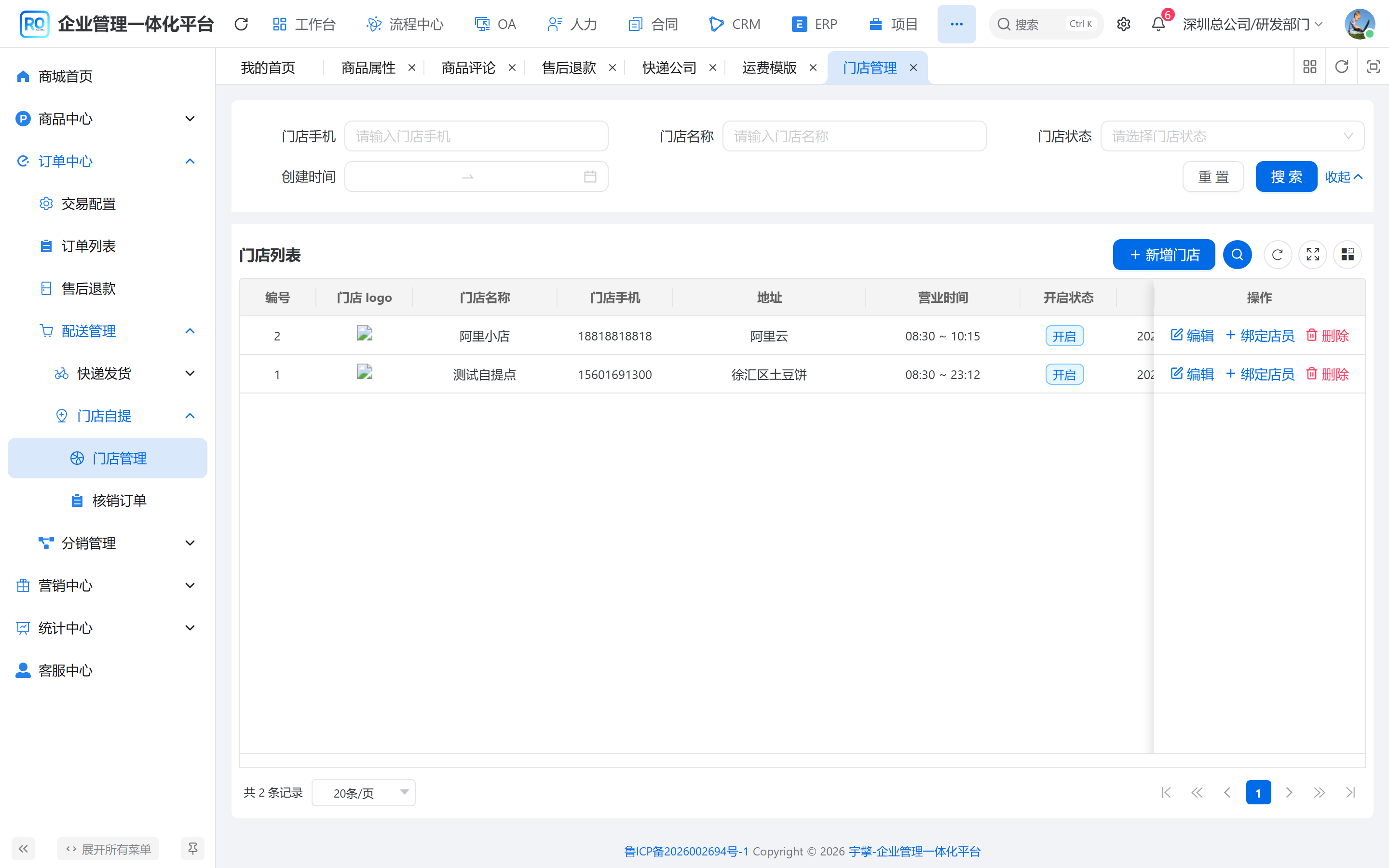Screen dimensions: 1389x868
Task: Edit the 阿里小店 store row
Action: [x=1192, y=335]
